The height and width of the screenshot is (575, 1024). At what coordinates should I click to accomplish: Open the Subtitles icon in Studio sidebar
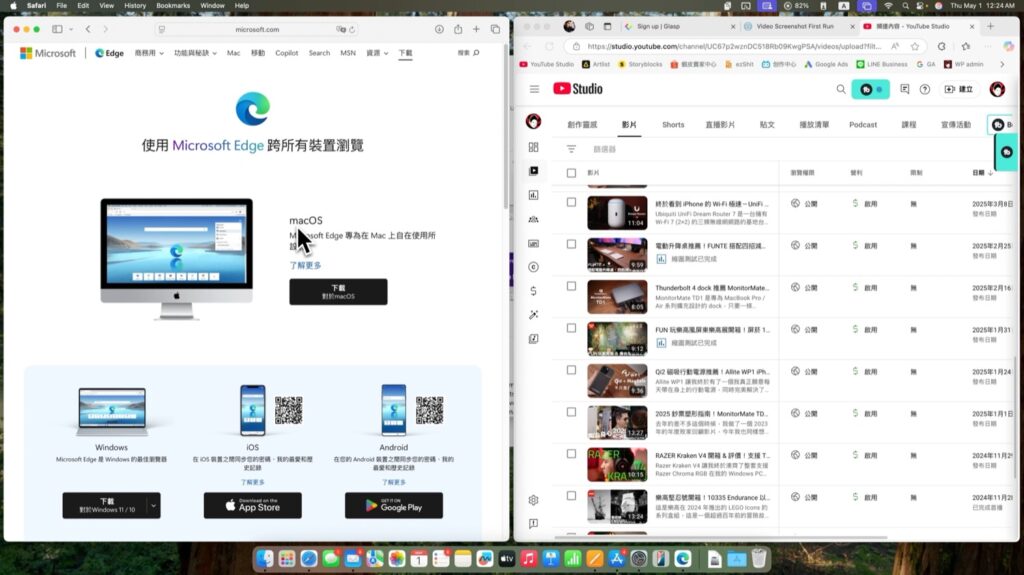tap(534, 243)
